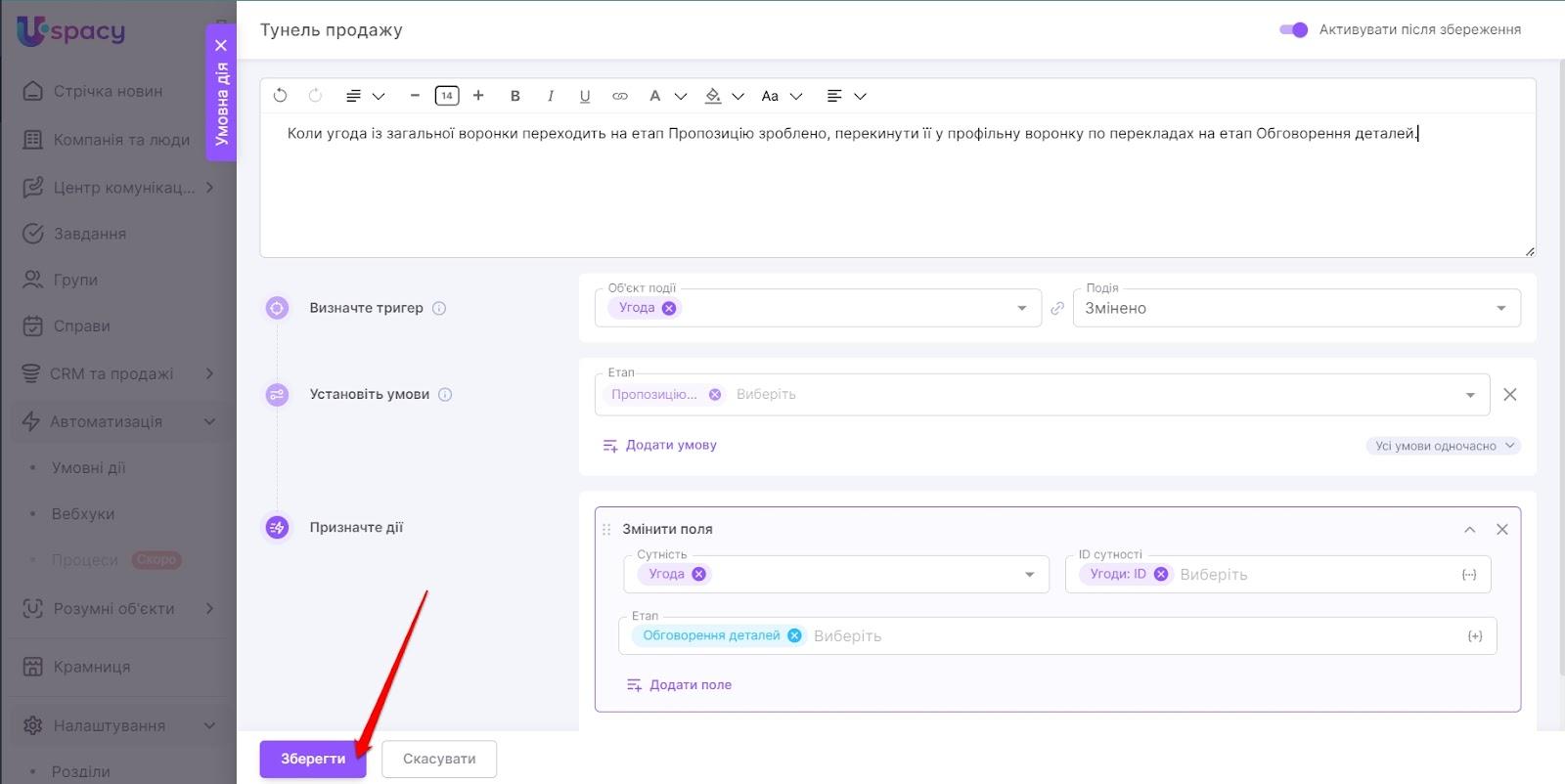Click the Скасувати button
Screen dimensions: 1565x784
click(x=439, y=759)
